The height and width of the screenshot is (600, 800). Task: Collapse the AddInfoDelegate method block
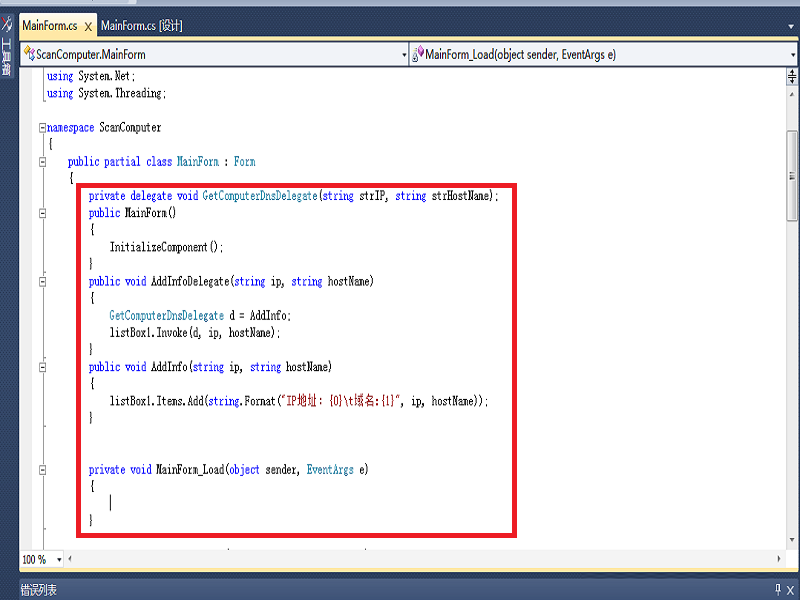(43, 282)
